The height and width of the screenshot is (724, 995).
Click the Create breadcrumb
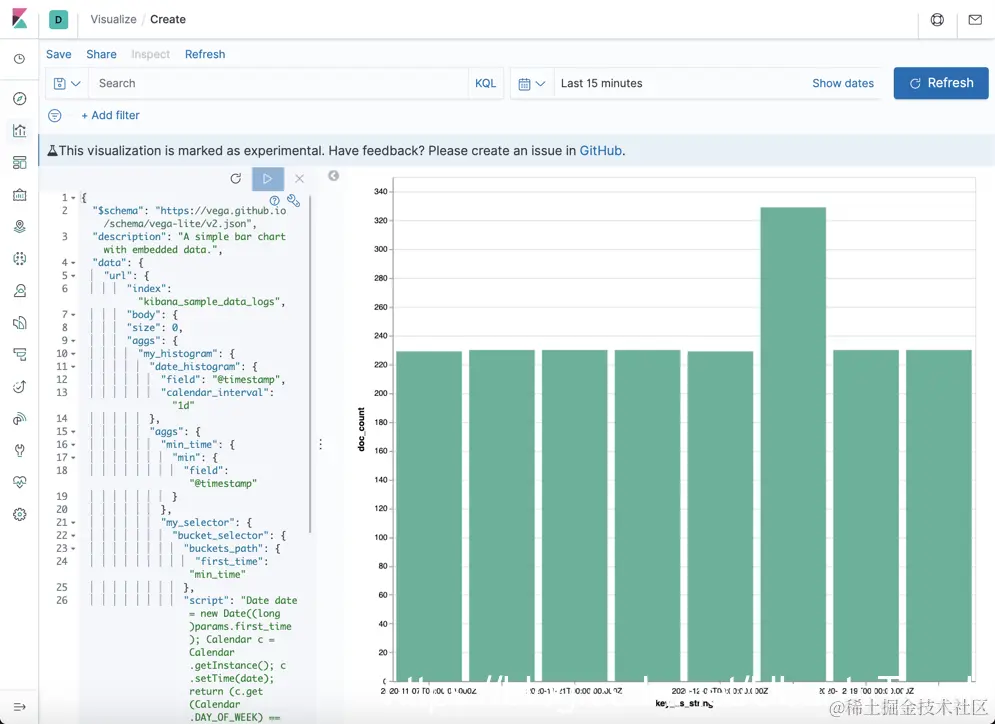click(x=168, y=19)
